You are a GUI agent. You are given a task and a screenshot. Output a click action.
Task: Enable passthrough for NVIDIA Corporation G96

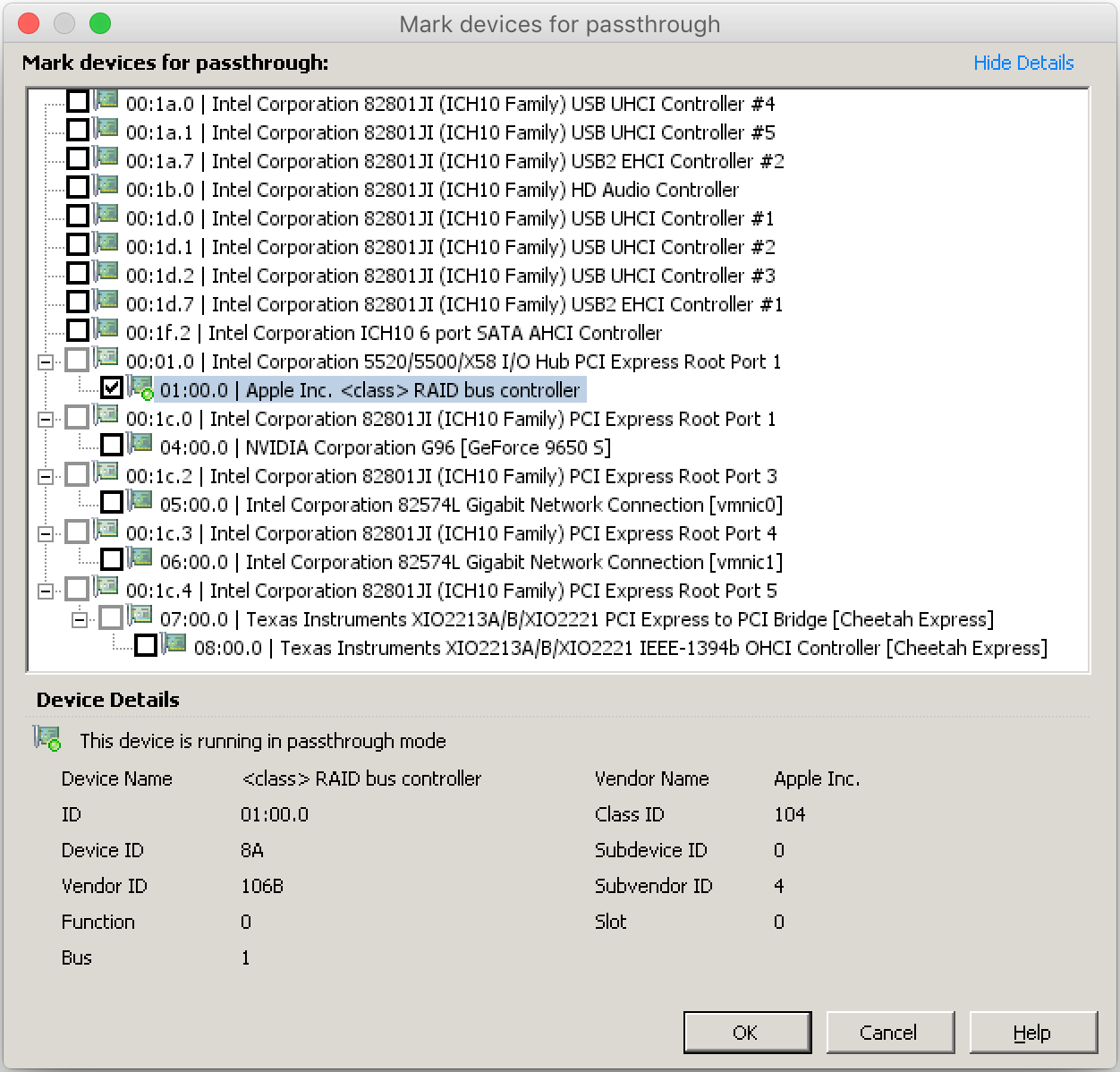click(x=111, y=444)
